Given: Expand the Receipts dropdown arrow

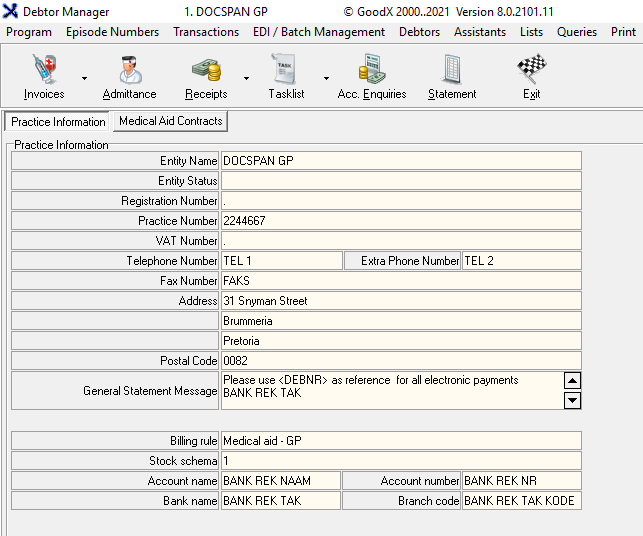Looking at the screenshot, I should [x=246, y=78].
